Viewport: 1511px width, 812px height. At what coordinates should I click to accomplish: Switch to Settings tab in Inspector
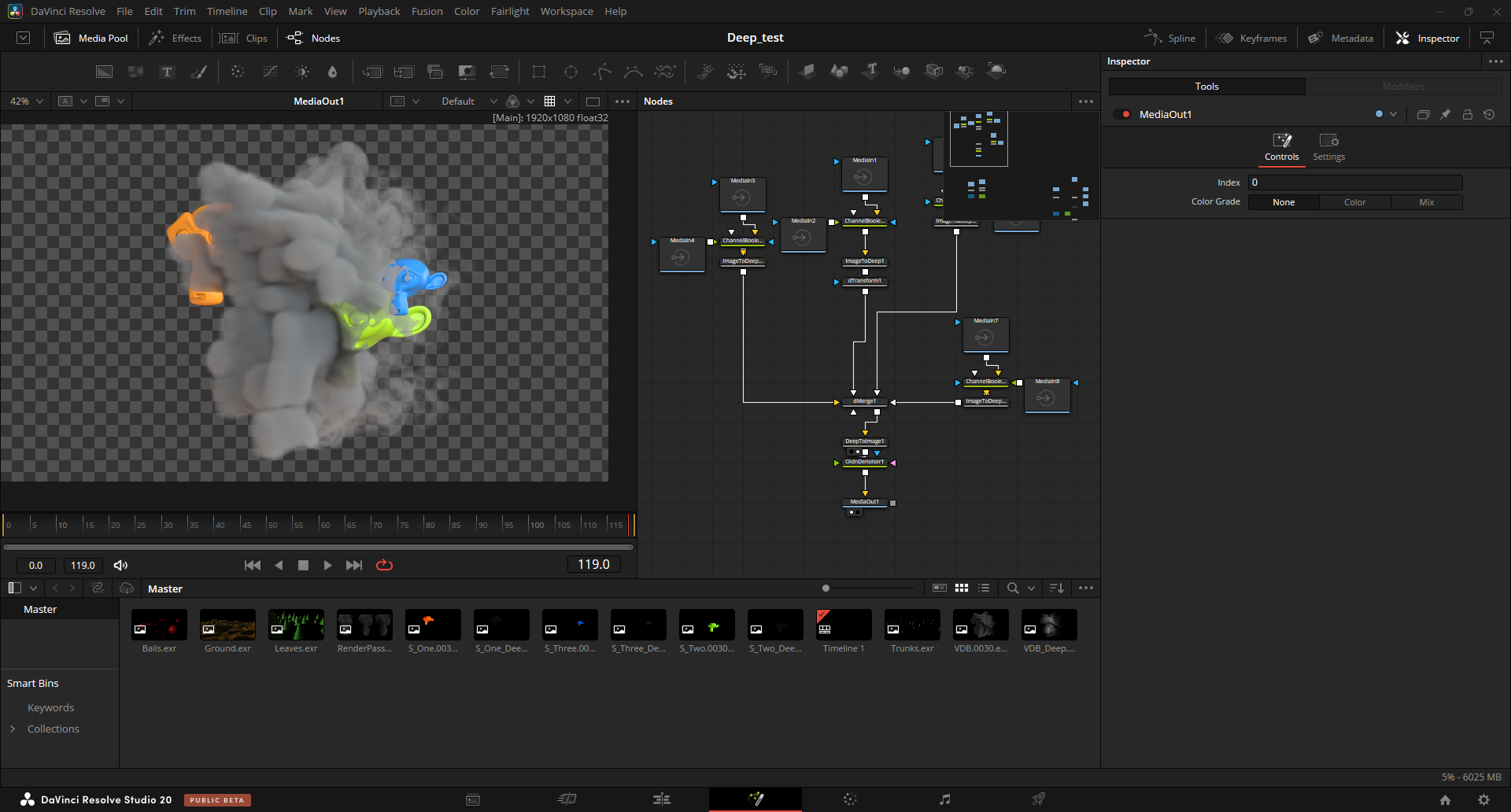pos(1328,147)
